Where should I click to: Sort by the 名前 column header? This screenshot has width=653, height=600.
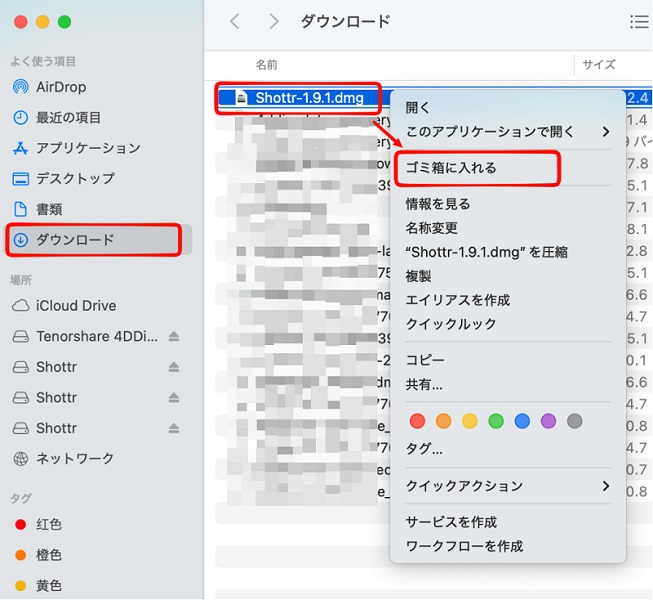(267, 65)
